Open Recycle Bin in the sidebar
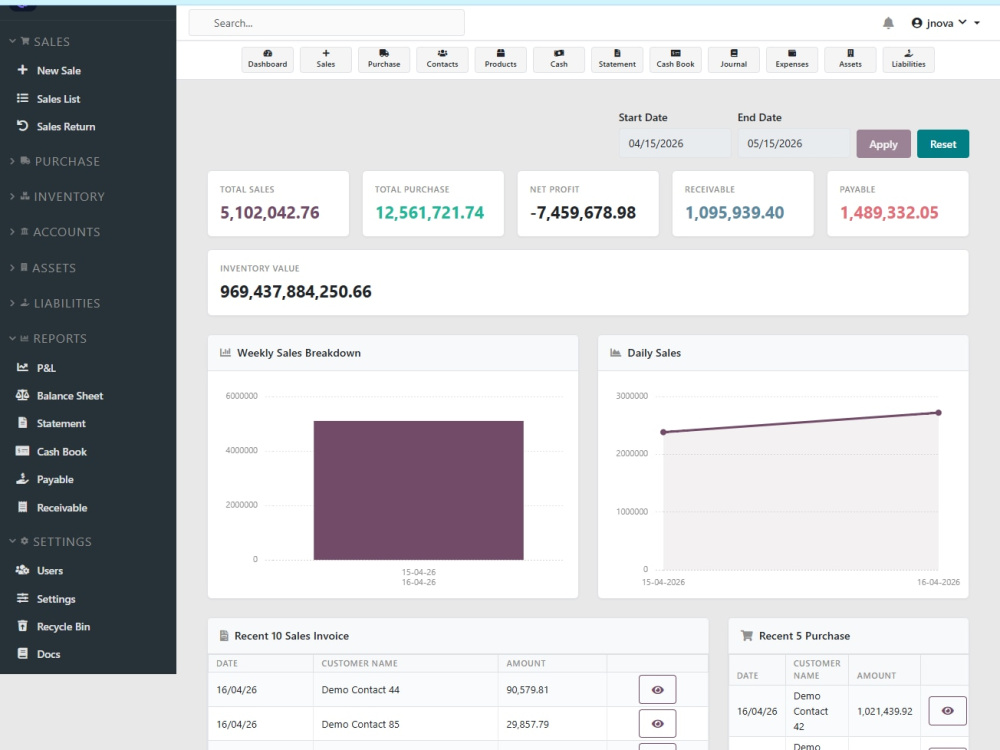Viewport: 1000px width, 750px height. [53, 626]
